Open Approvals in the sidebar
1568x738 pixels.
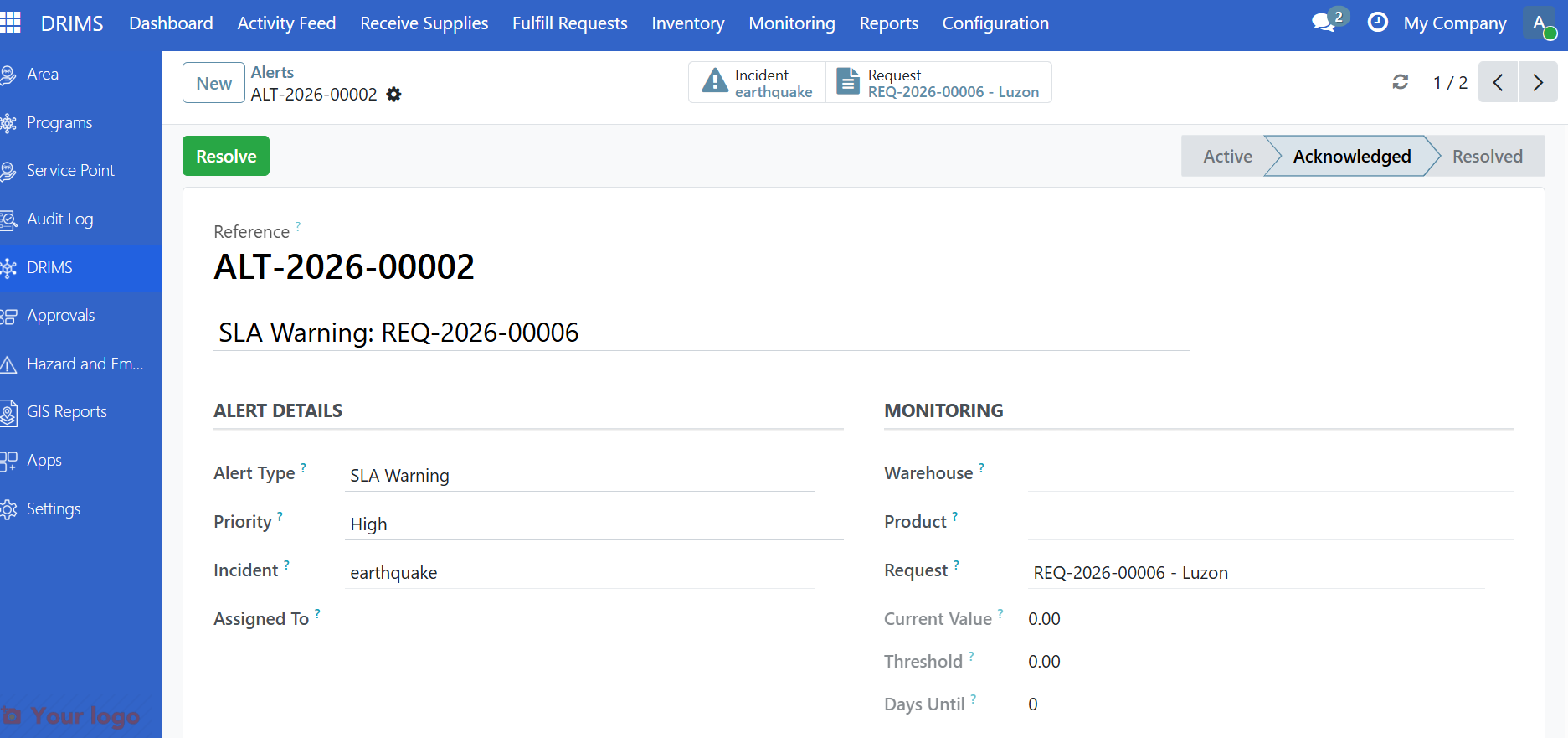(81, 316)
